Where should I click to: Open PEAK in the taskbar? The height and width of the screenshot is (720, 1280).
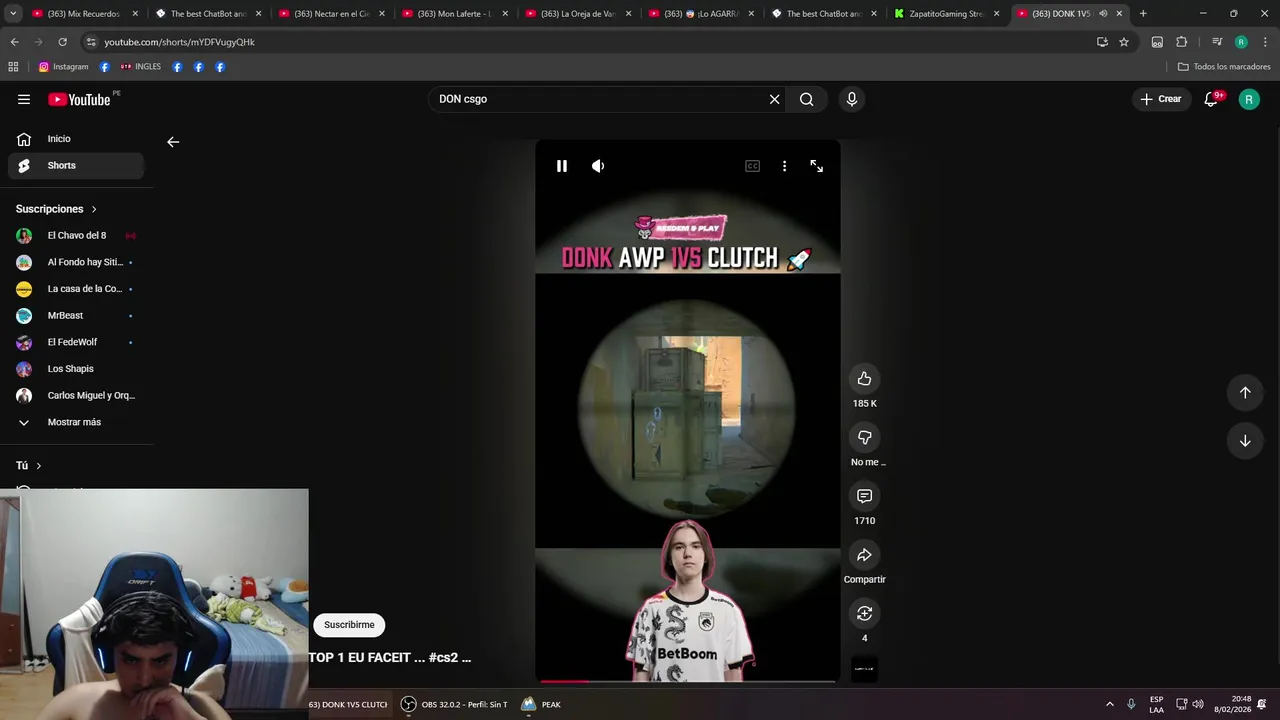click(x=540, y=704)
